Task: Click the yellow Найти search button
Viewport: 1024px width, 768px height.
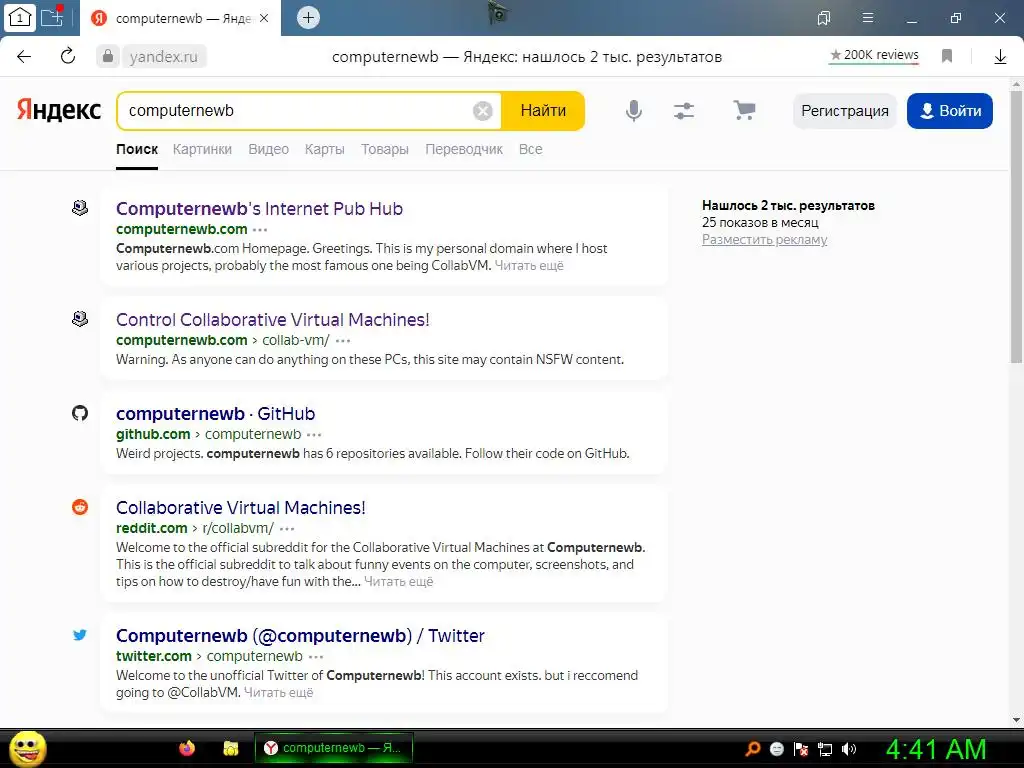Action: (x=543, y=110)
